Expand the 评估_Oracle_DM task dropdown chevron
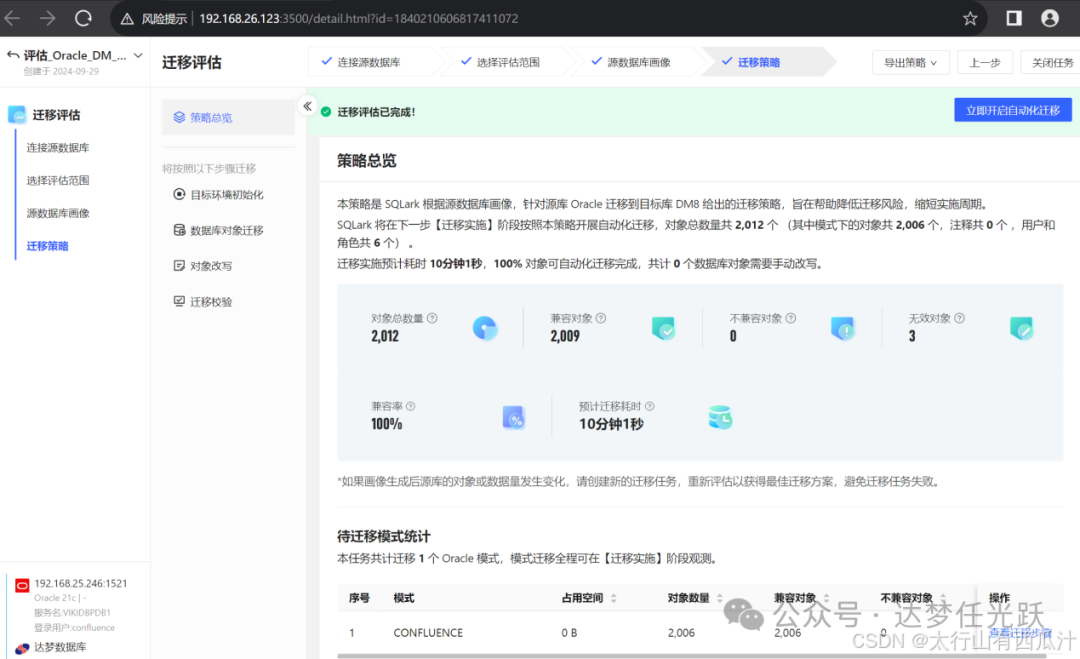Image resolution: width=1080 pixels, height=659 pixels. [x=138, y=55]
